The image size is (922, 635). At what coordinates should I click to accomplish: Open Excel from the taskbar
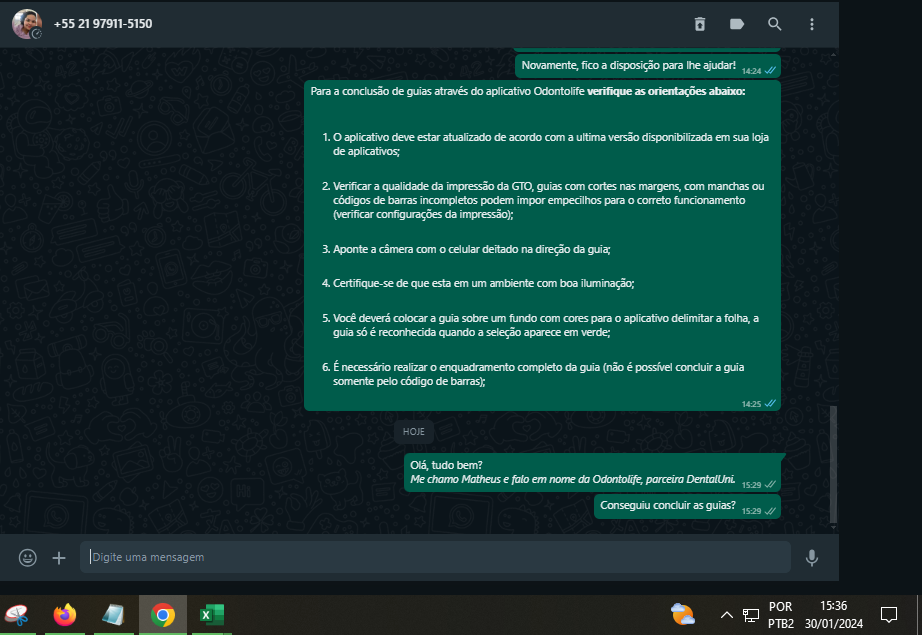coord(211,615)
